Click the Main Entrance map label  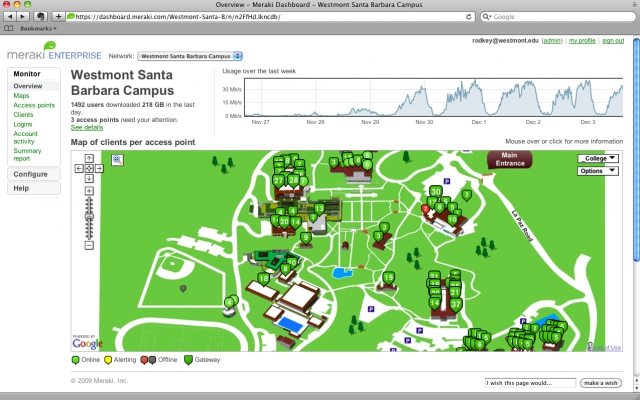coord(509,159)
